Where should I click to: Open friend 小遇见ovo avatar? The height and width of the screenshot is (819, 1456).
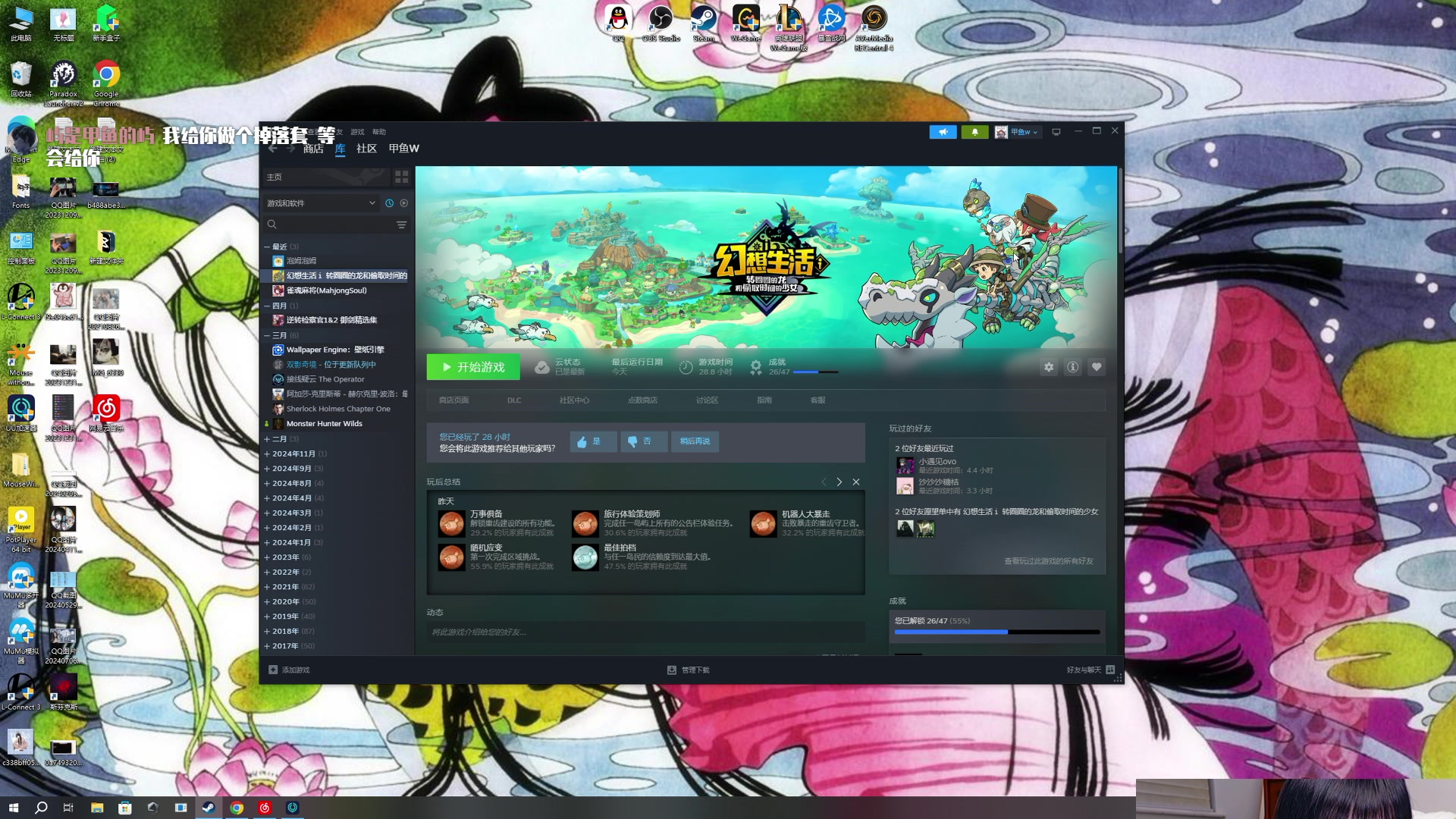(x=905, y=466)
